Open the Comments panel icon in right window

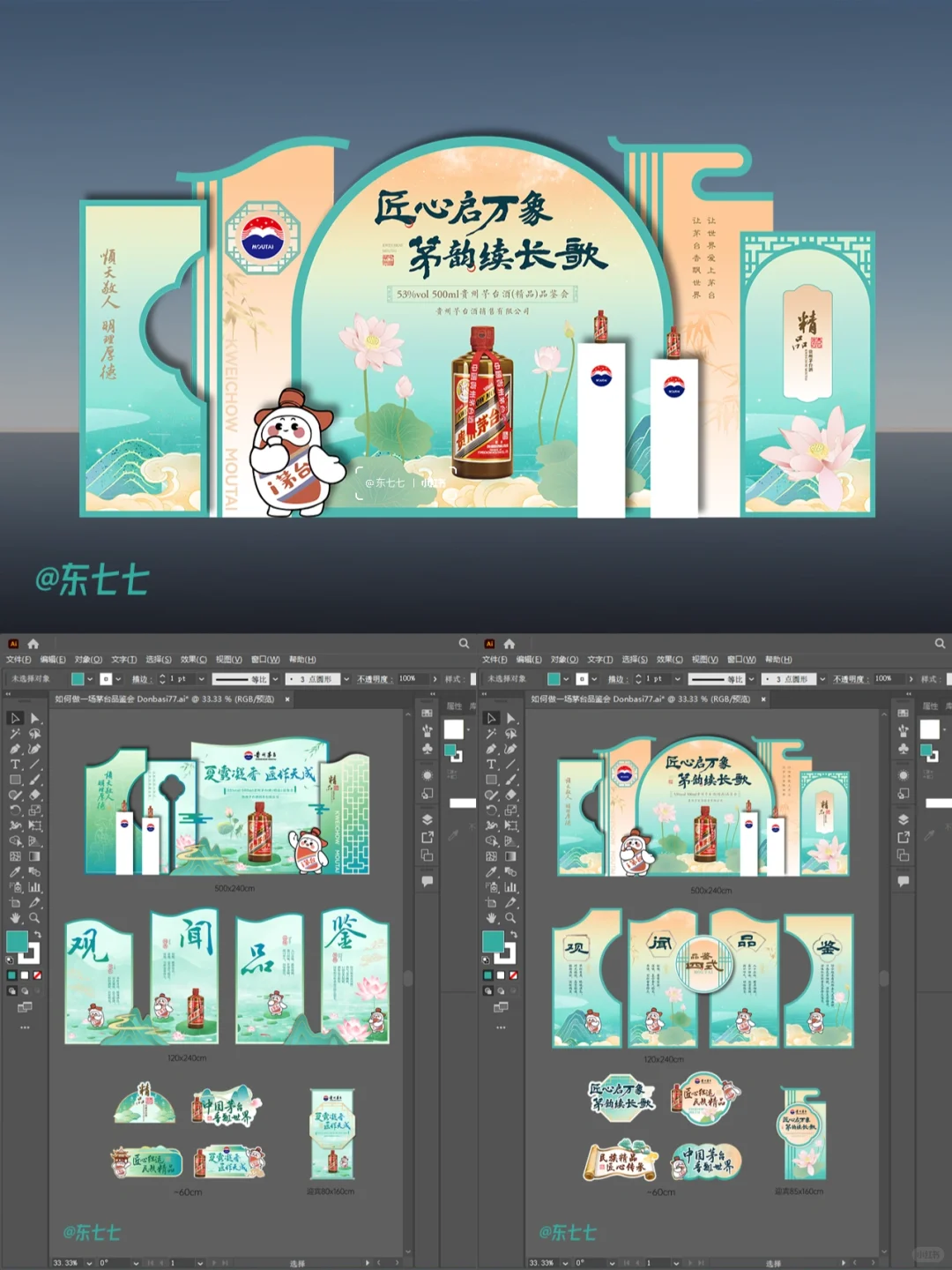pyautogui.click(x=904, y=881)
